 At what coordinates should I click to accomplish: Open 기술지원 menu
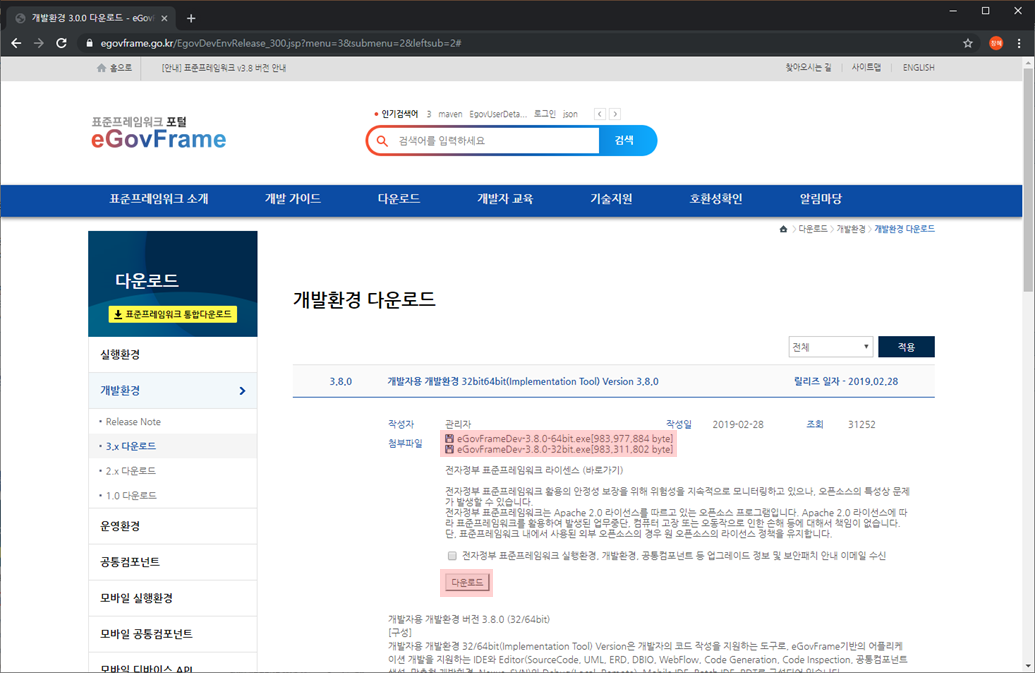611,199
